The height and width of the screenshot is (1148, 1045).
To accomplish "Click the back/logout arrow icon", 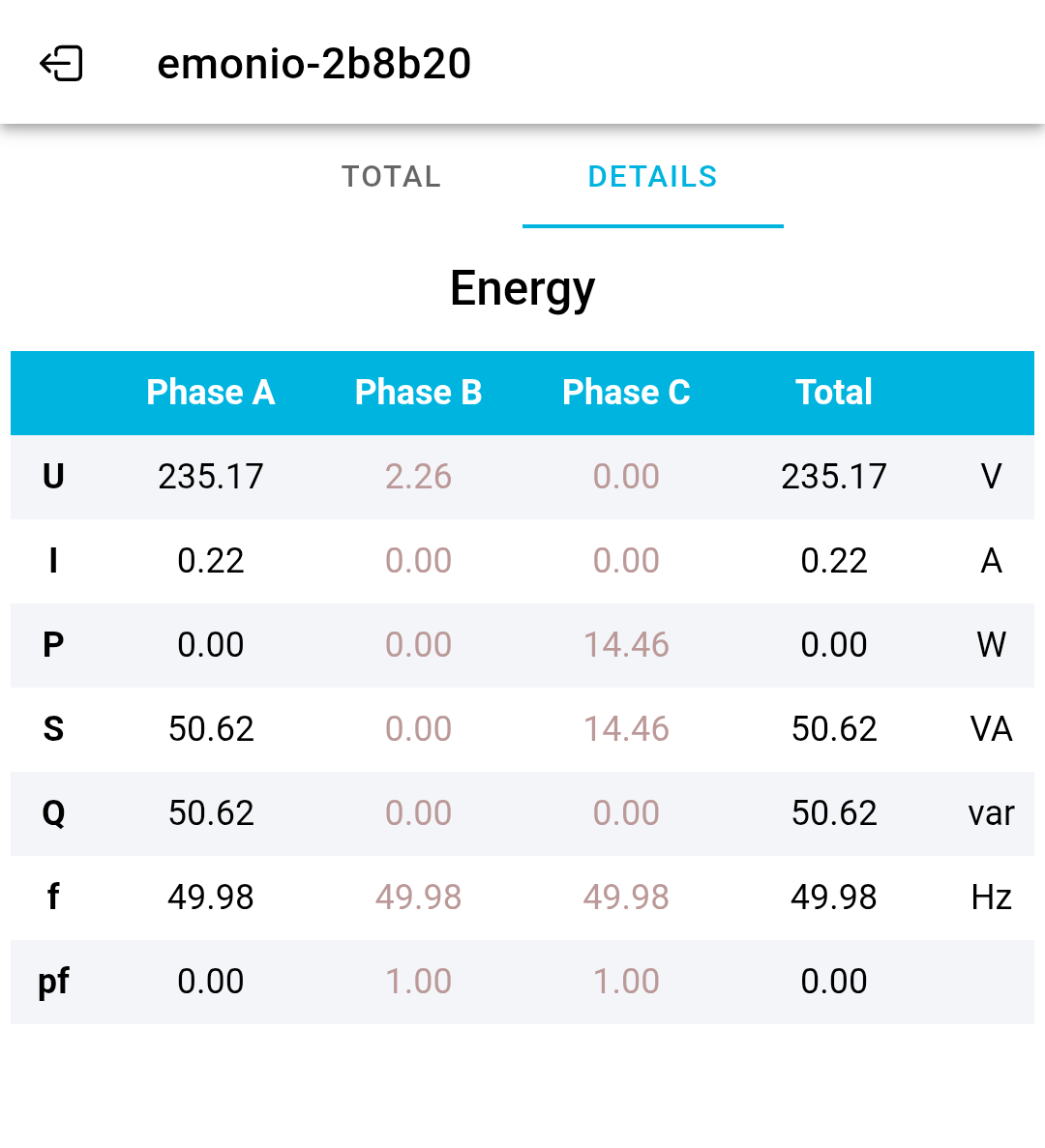I will coord(61,64).
